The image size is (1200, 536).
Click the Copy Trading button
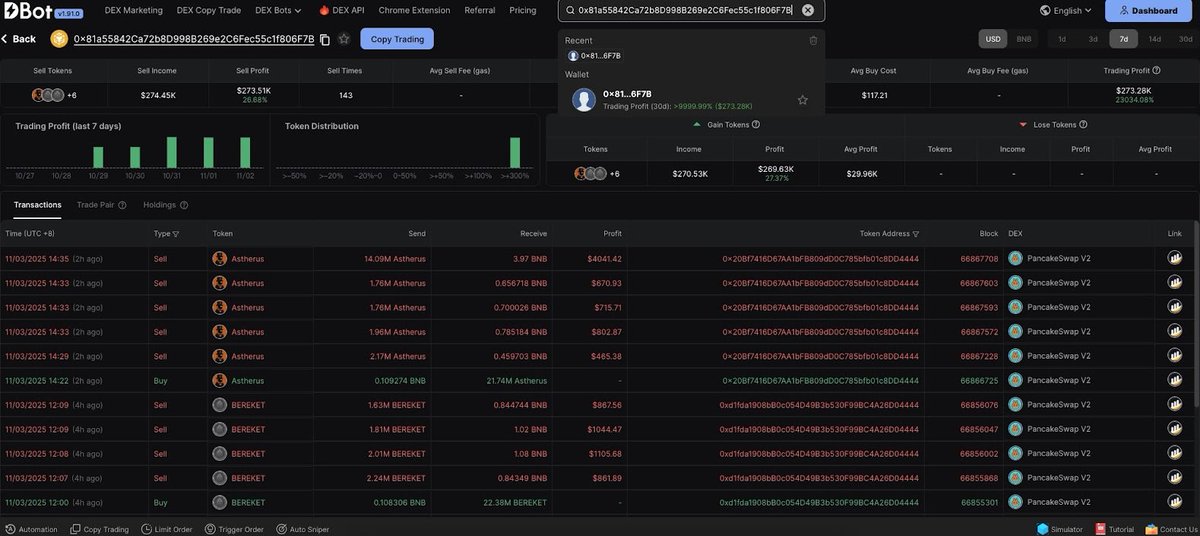(x=397, y=39)
